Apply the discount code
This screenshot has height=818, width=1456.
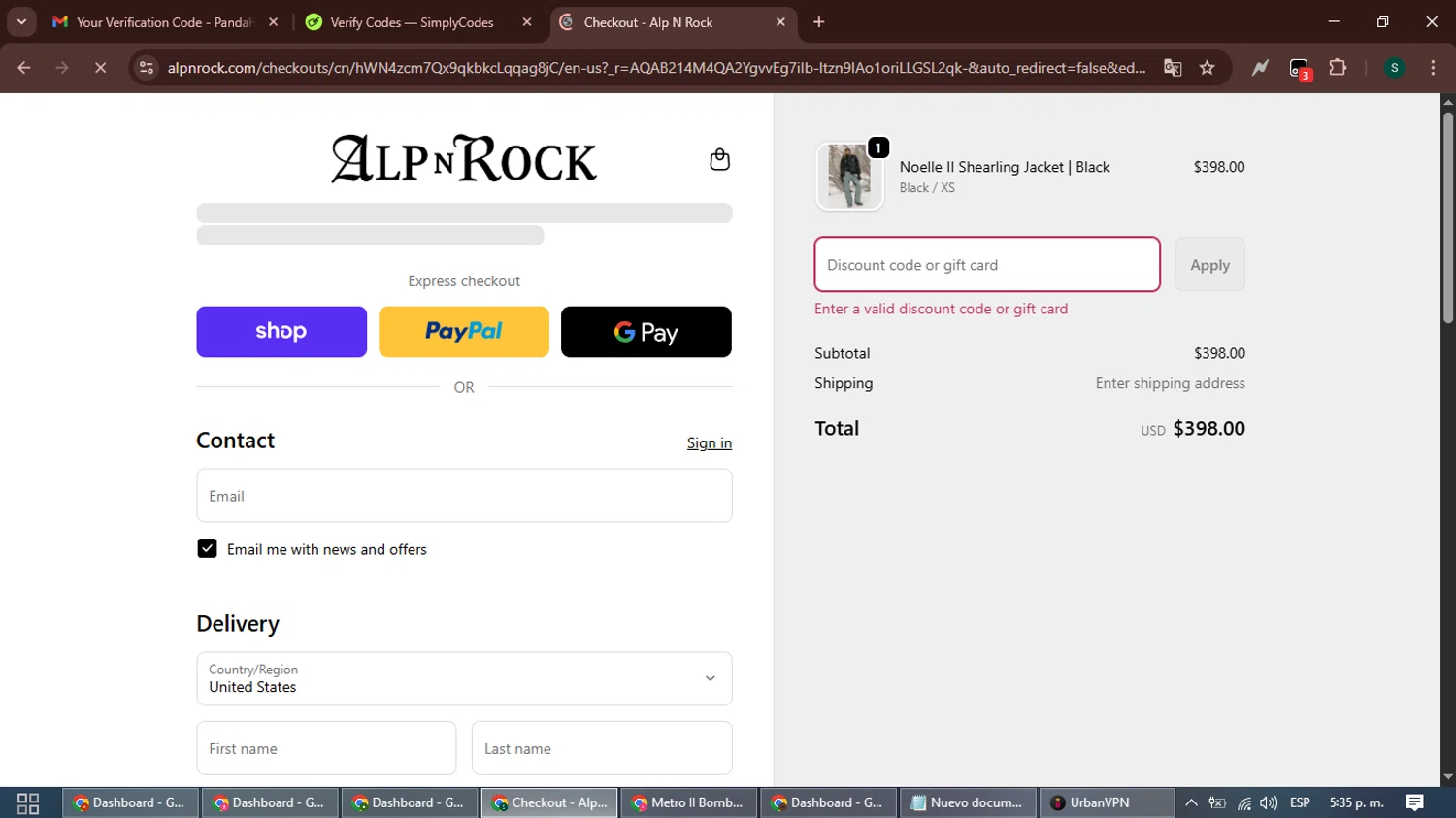[1209, 264]
